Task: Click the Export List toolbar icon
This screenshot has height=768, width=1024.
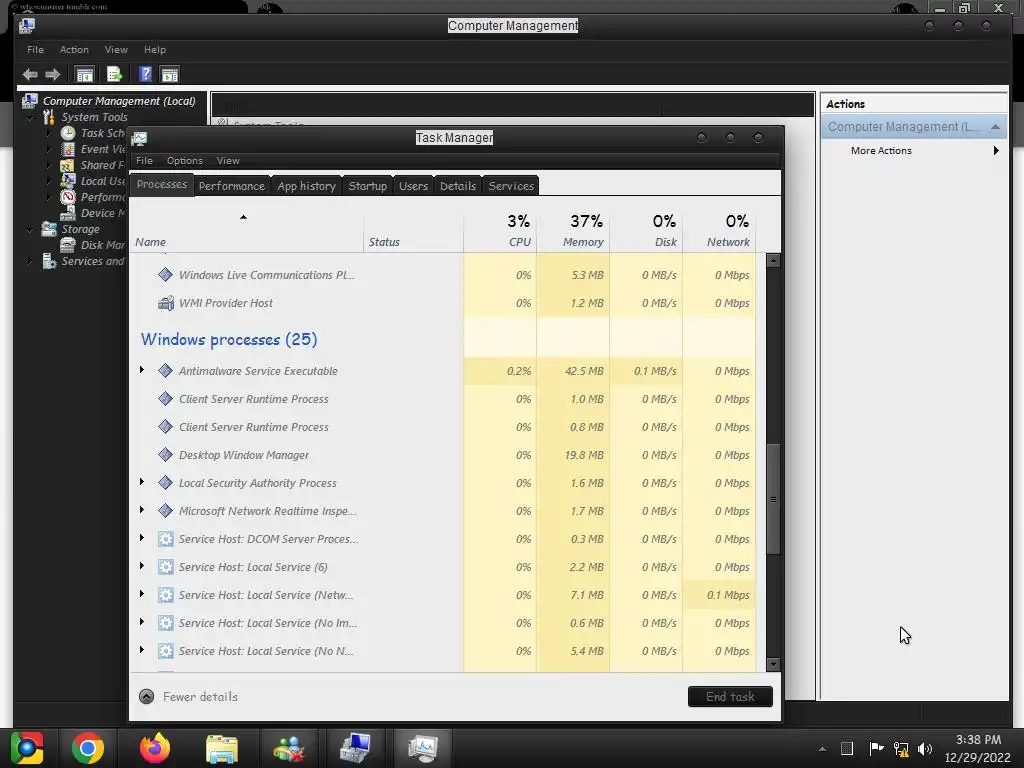Action: coord(115,74)
